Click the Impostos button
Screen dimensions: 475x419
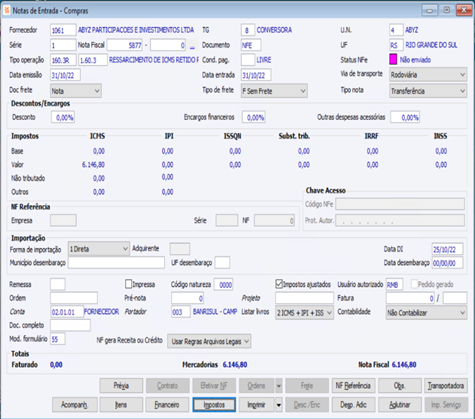click(x=214, y=405)
